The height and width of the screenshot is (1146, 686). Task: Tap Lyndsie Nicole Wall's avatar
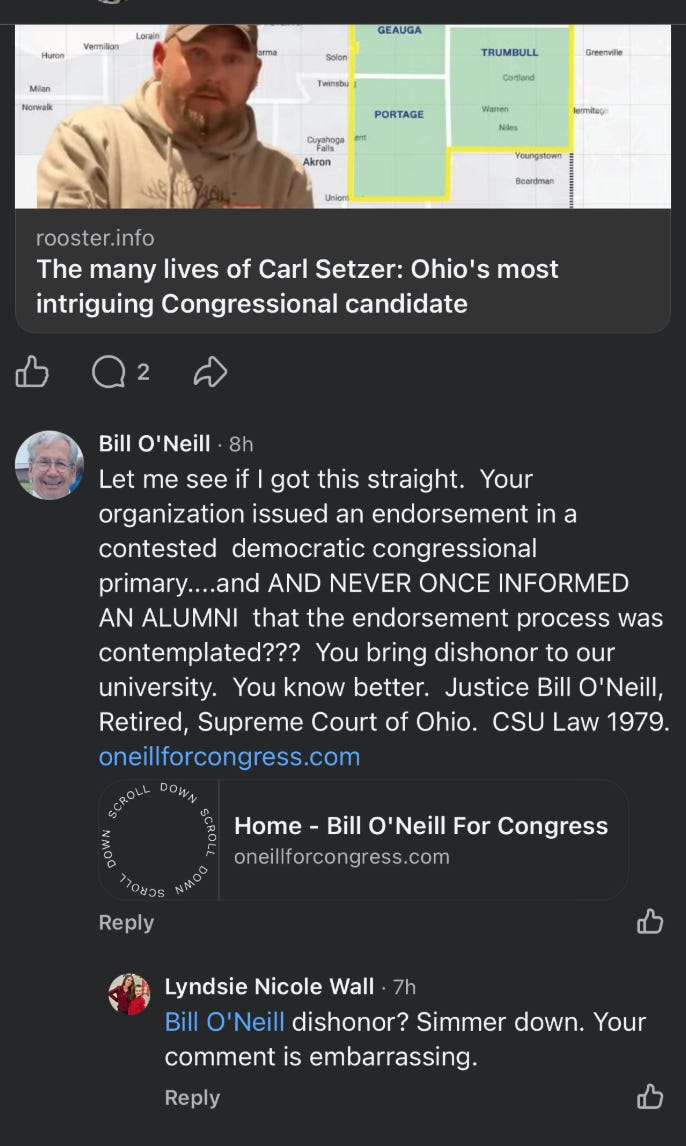coord(129,994)
